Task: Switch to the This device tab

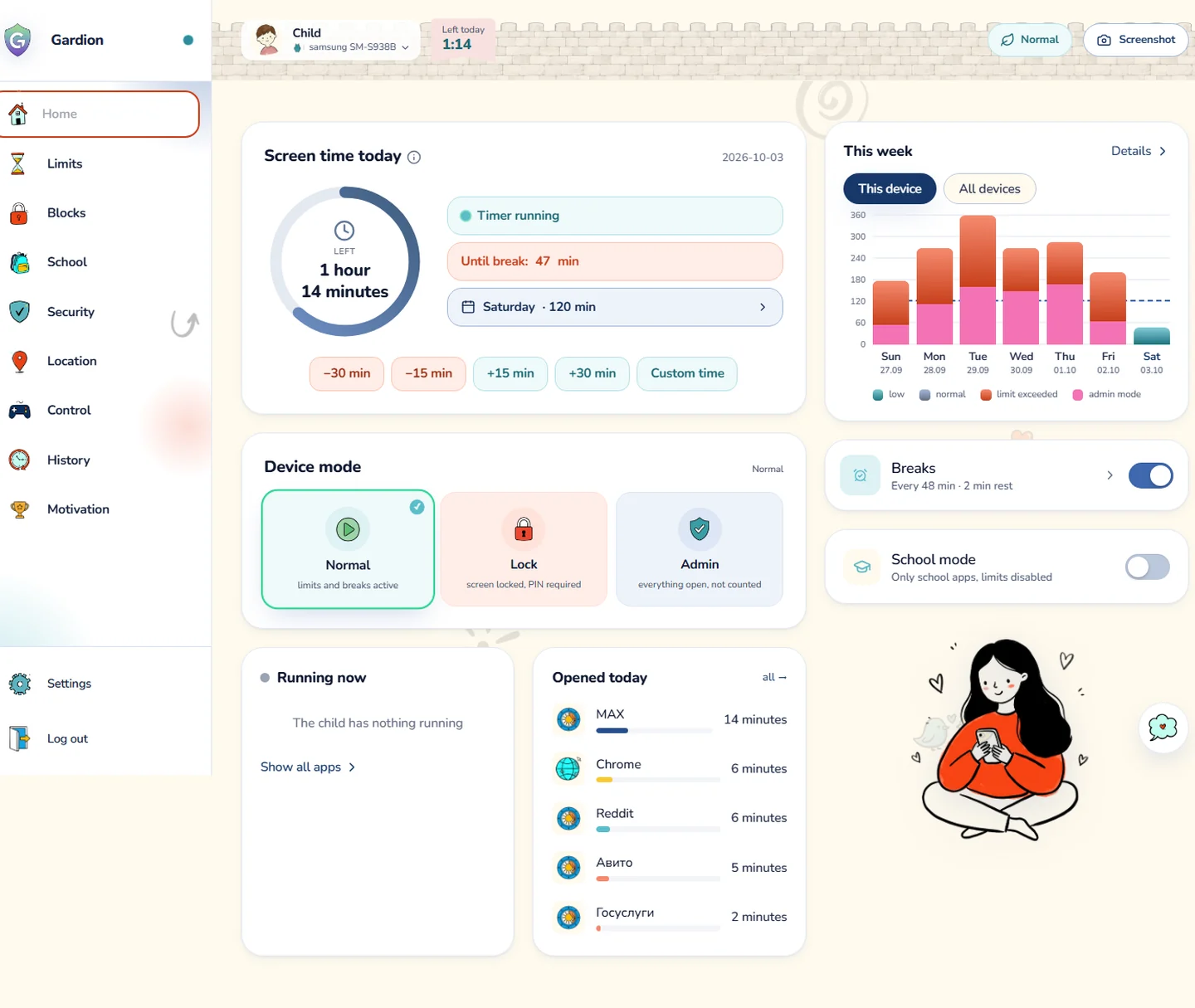Action: [890, 189]
